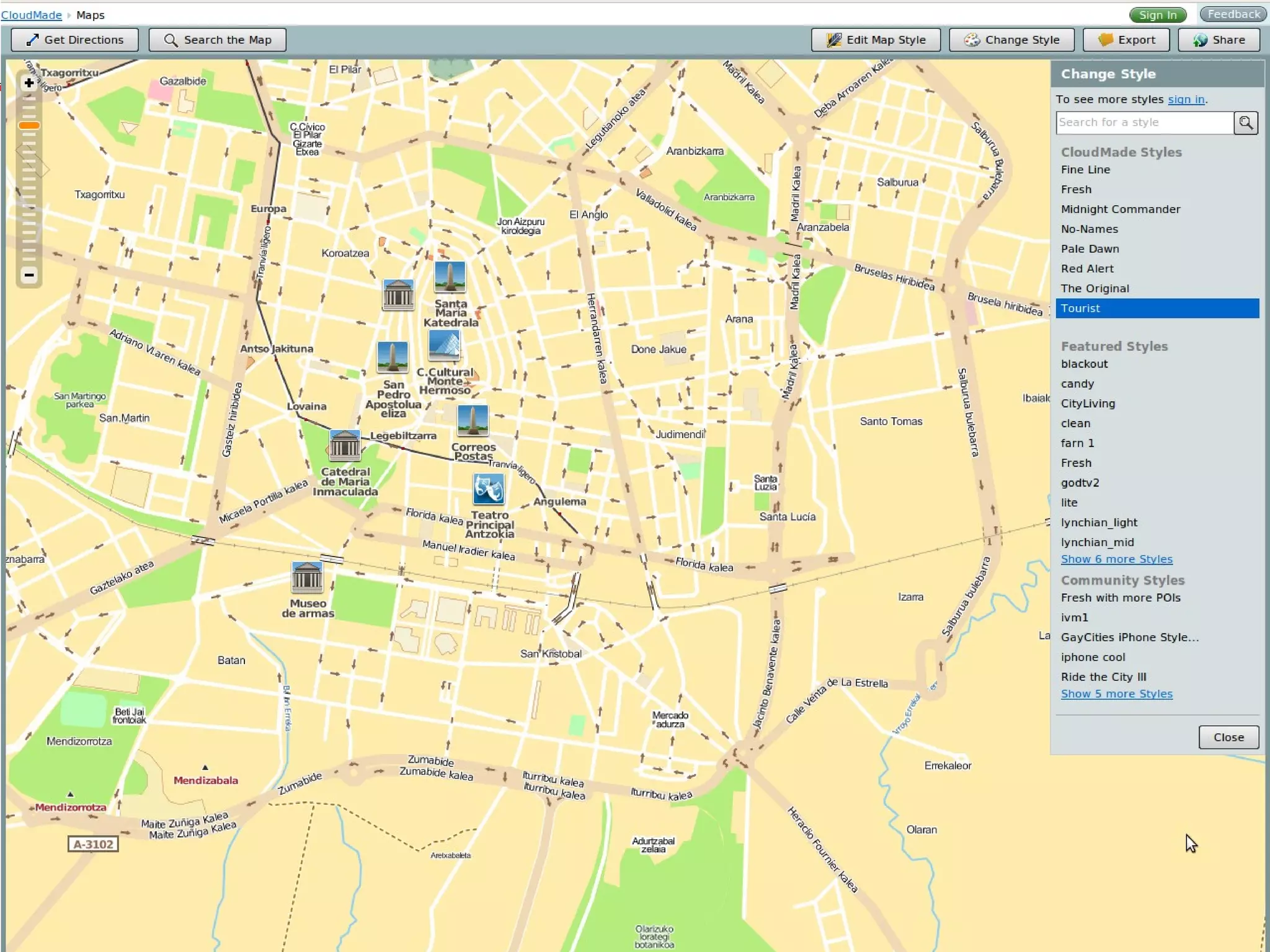
Task: Click the San Pedro Apostolua eliza icon
Action: point(393,357)
